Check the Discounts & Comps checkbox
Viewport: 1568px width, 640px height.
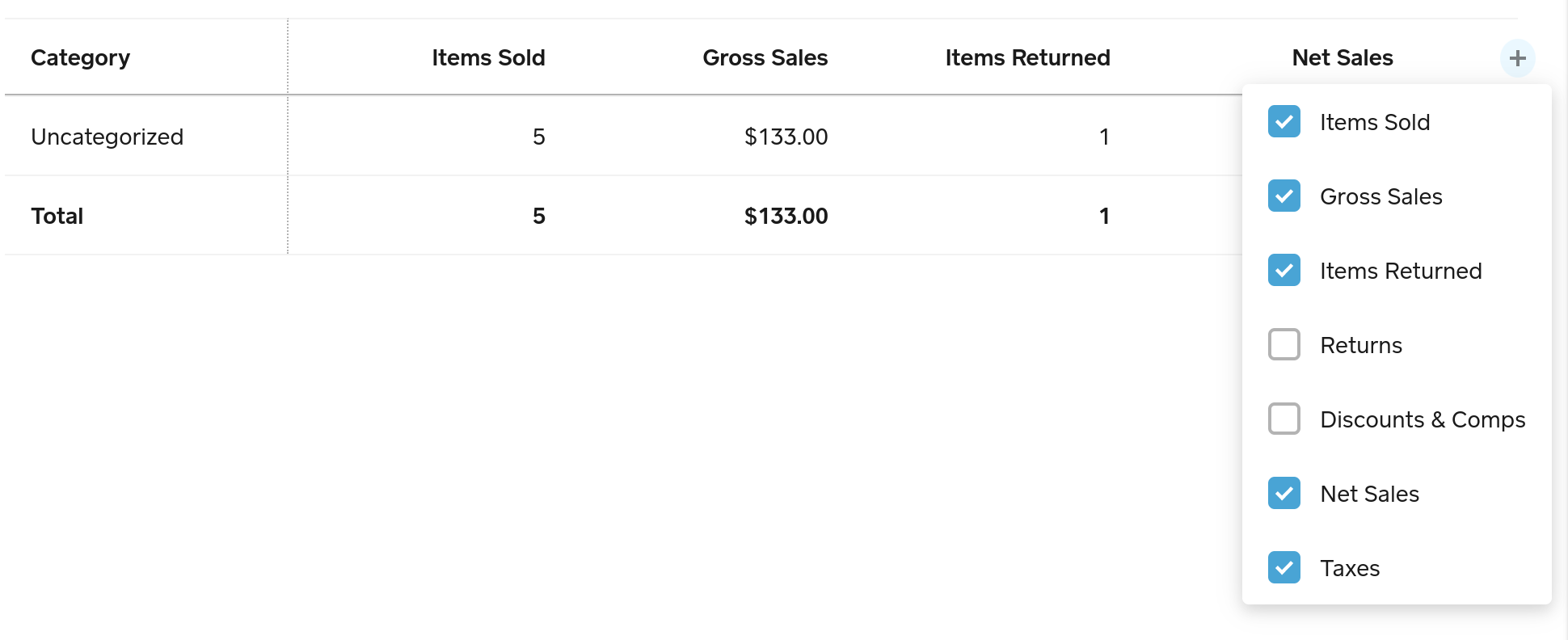tap(1283, 419)
